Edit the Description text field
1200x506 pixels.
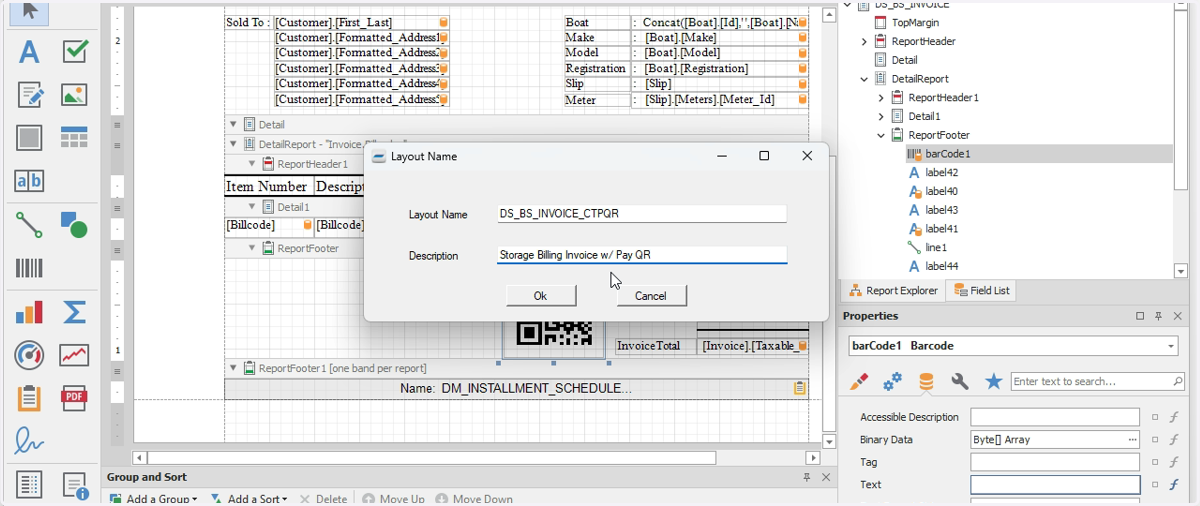coord(642,255)
